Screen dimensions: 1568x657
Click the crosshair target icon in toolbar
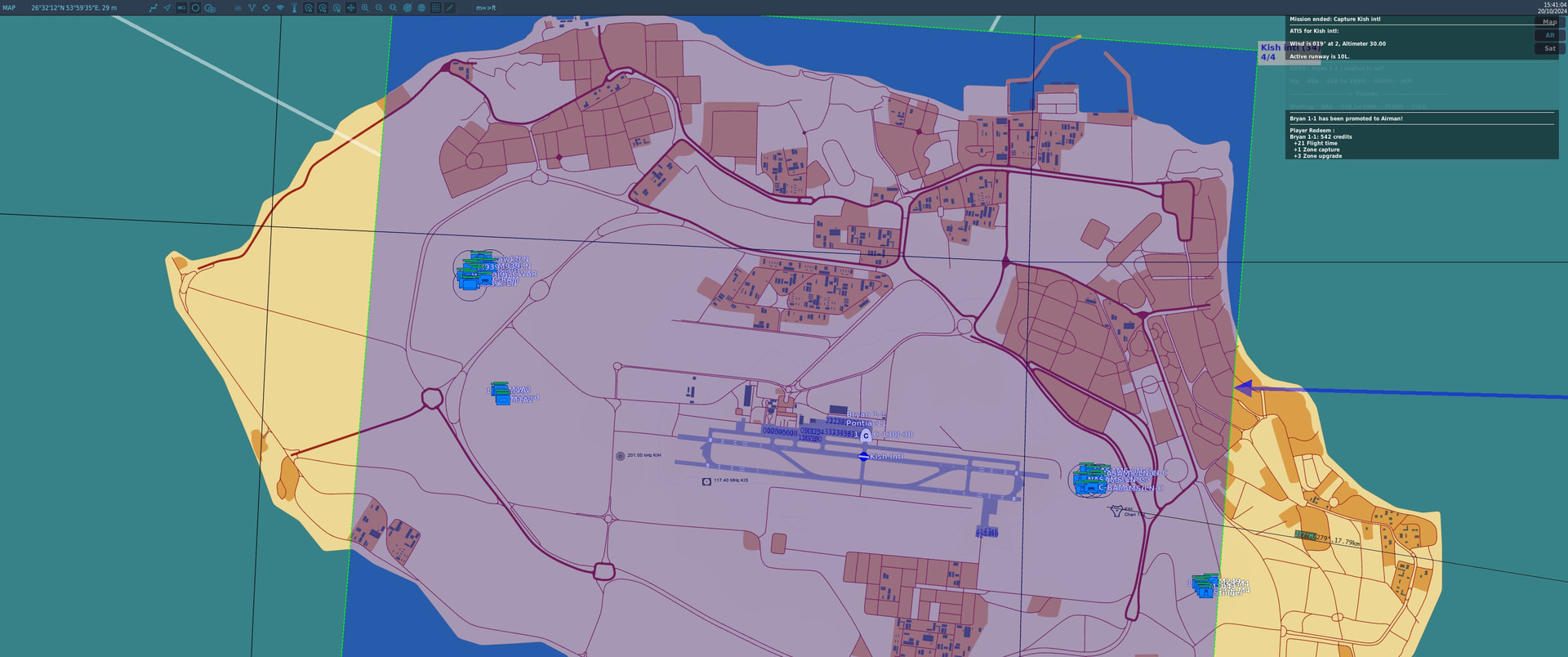coord(265,8)
